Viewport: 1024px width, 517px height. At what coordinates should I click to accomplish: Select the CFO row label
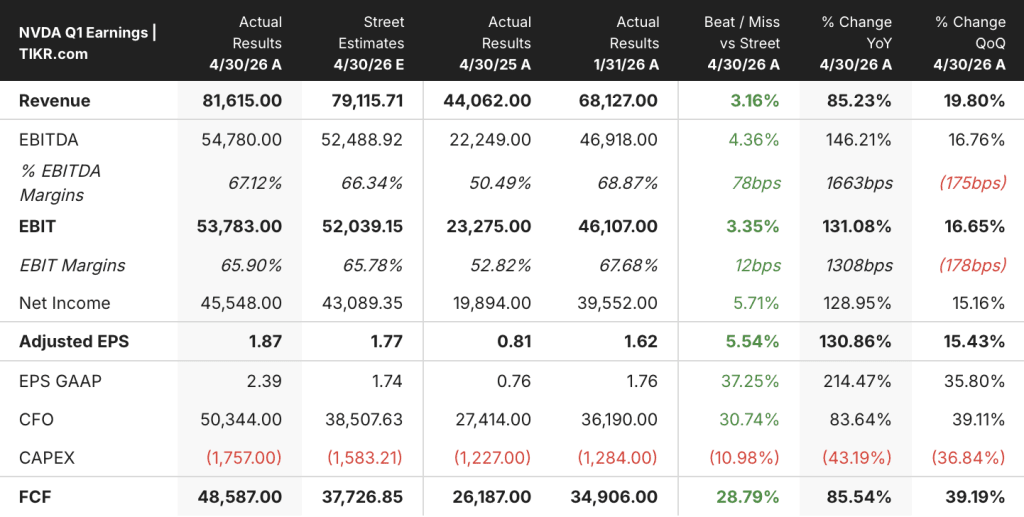pyautogui.click(x=37, y=419)
